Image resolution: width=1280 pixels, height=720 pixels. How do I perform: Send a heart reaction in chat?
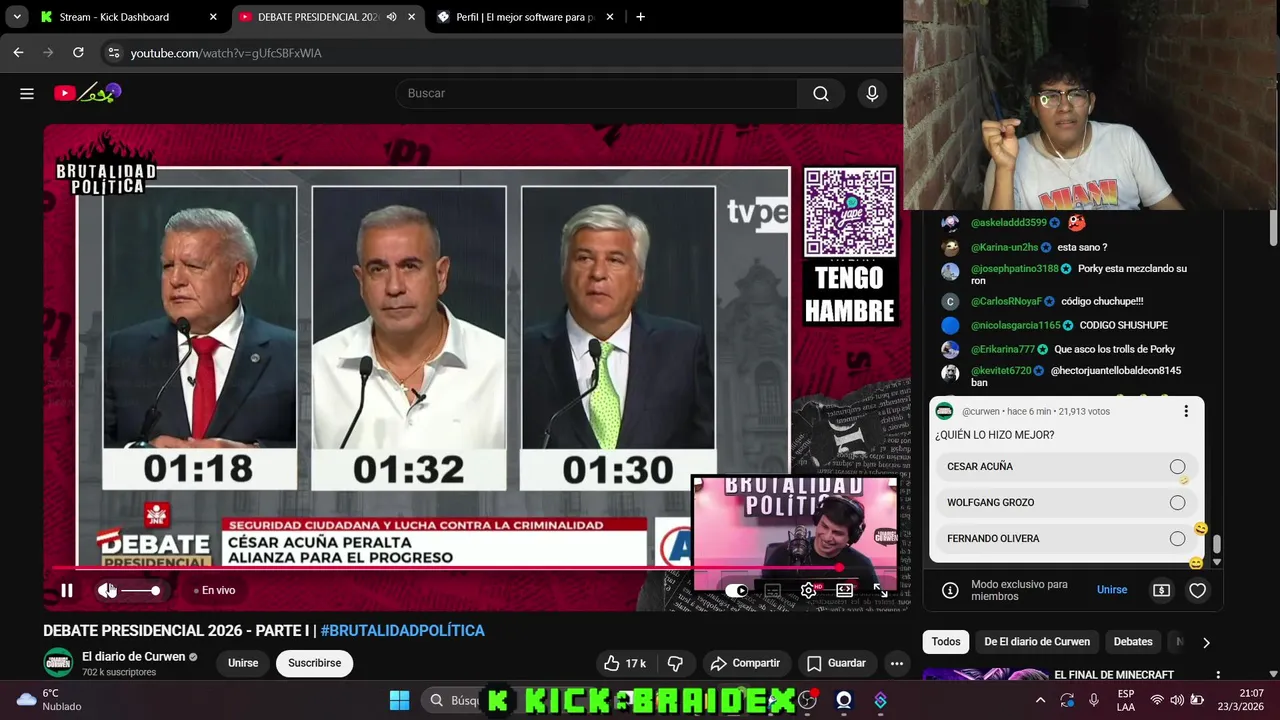pyautogui.click(x=1197, y=590)
